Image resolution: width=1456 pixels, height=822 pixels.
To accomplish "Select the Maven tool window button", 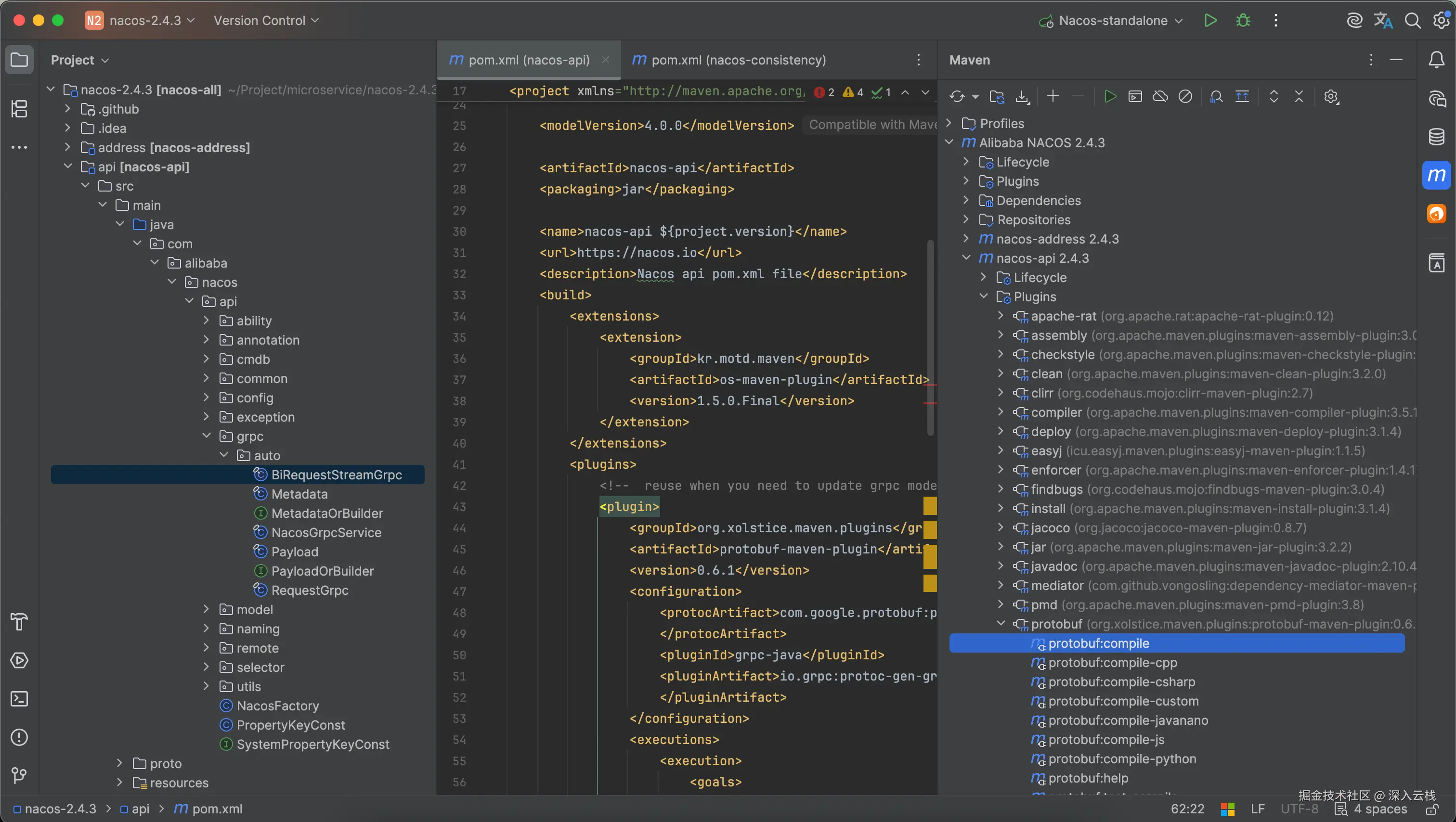I will point(1436,175).
